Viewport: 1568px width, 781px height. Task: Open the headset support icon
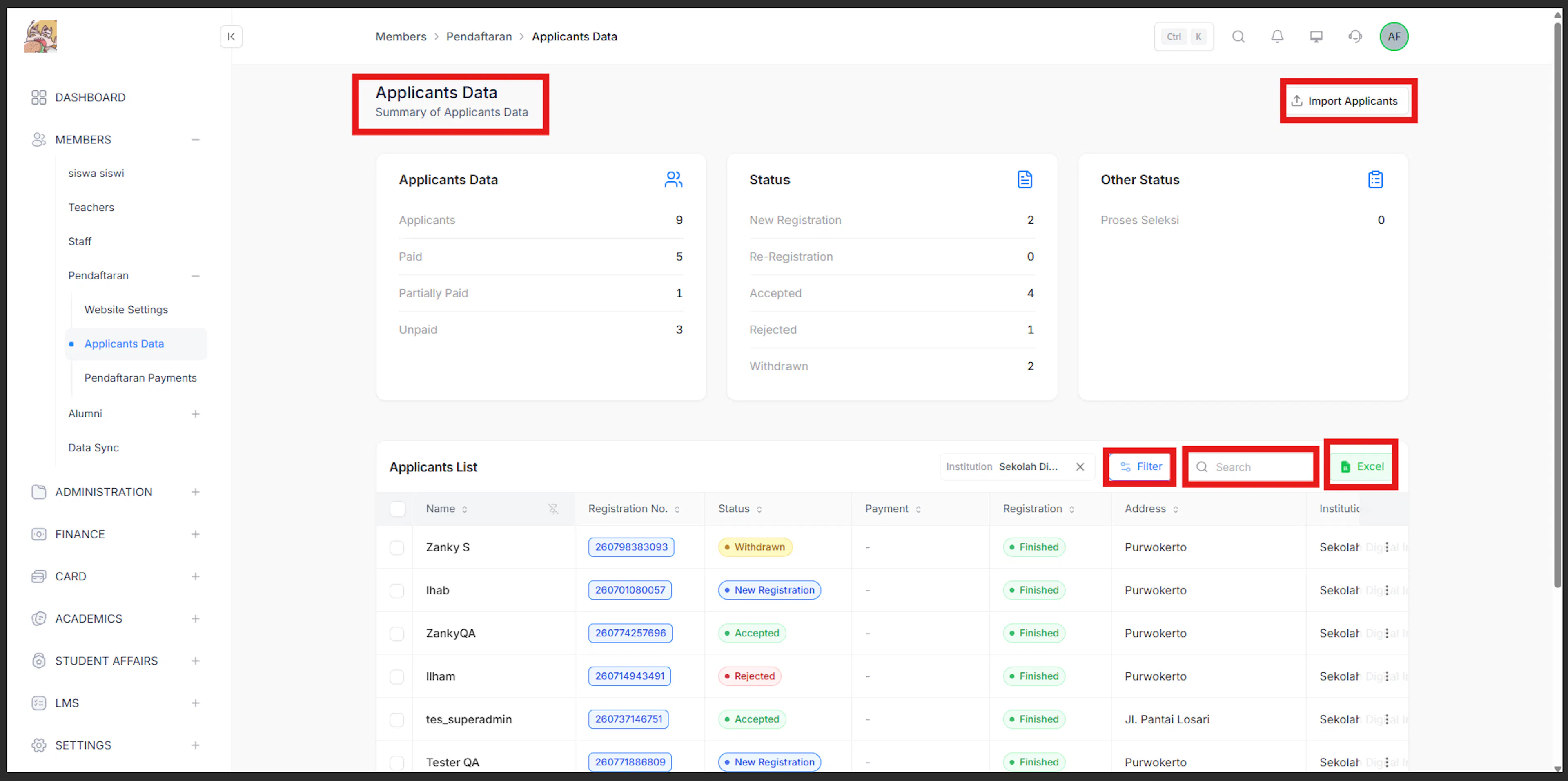(x=1355, y=36)
